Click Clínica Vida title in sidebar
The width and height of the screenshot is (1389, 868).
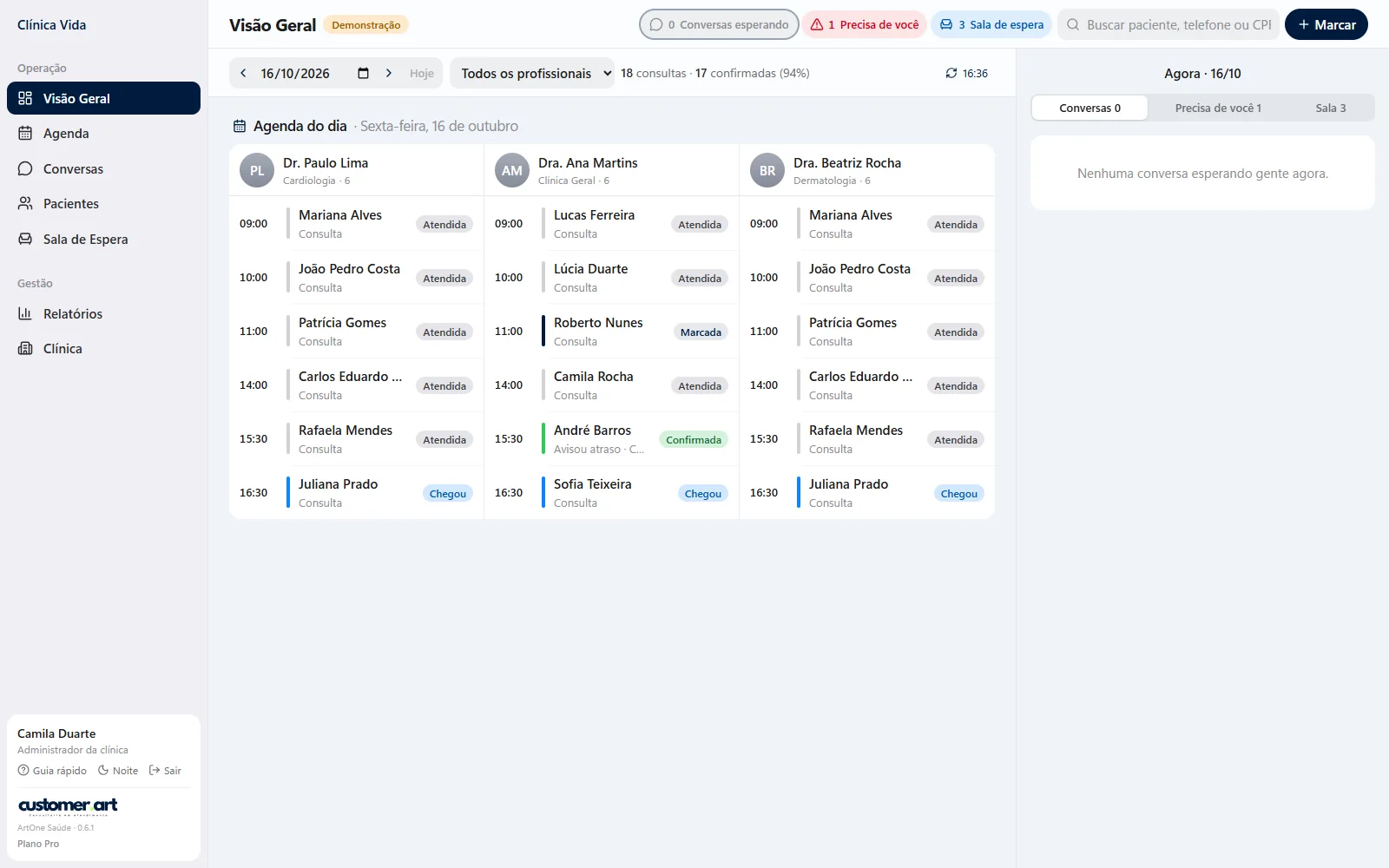(x=51, y=24)
